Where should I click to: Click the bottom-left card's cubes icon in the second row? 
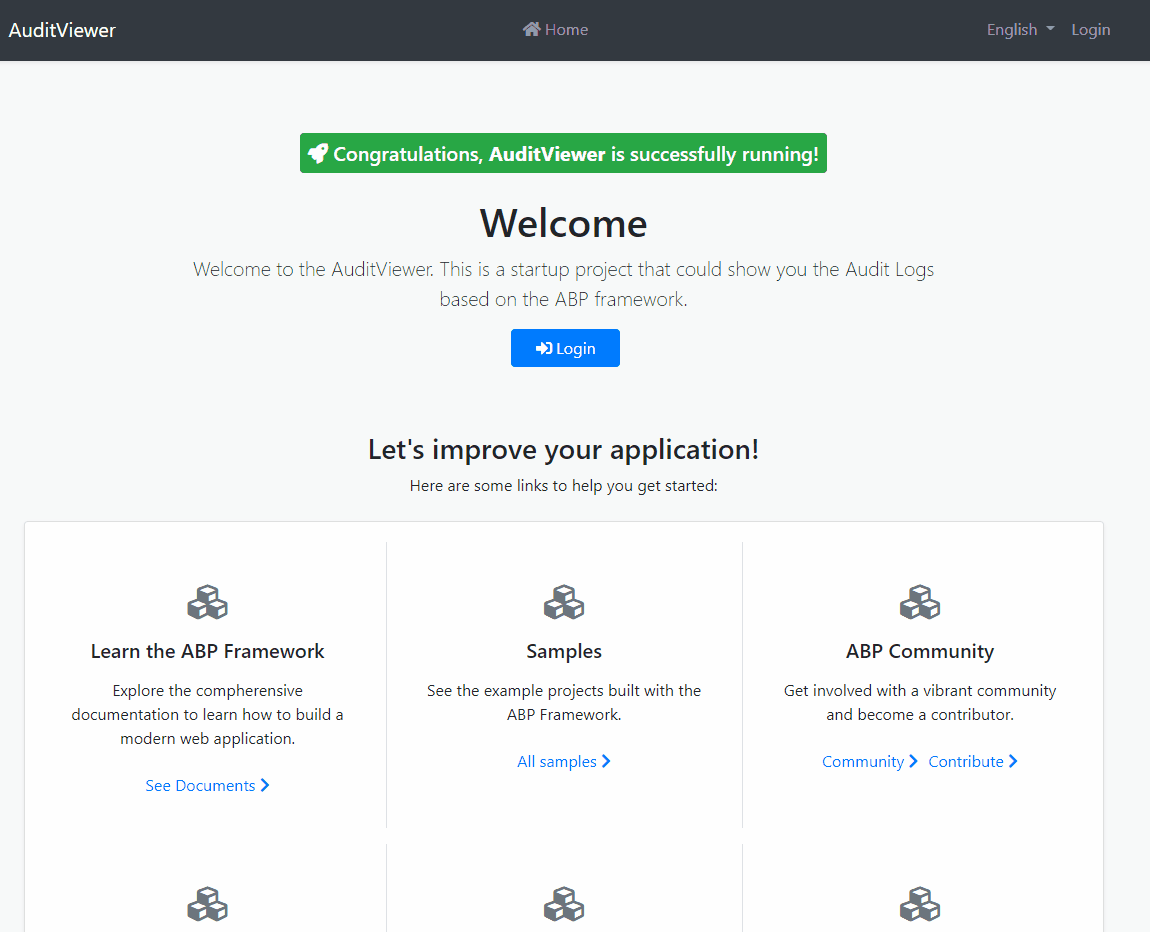click(208, 904)
